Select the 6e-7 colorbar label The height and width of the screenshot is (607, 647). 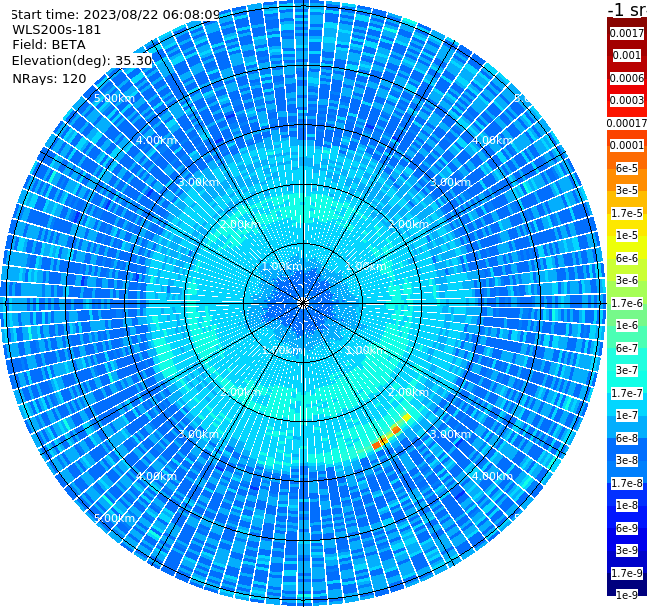click(x=626, y=348)
